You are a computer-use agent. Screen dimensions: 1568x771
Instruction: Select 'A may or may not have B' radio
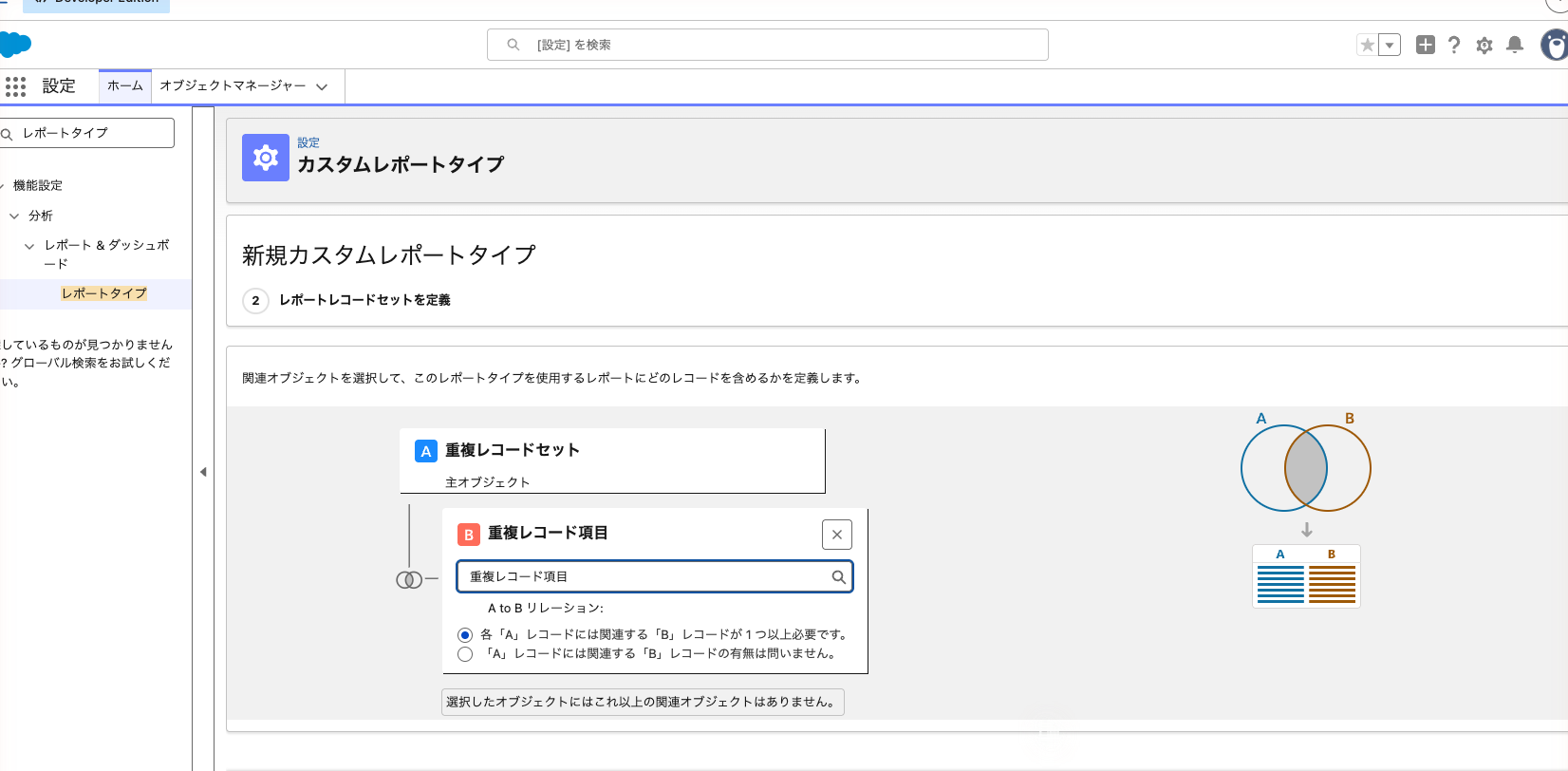point(465,654)
